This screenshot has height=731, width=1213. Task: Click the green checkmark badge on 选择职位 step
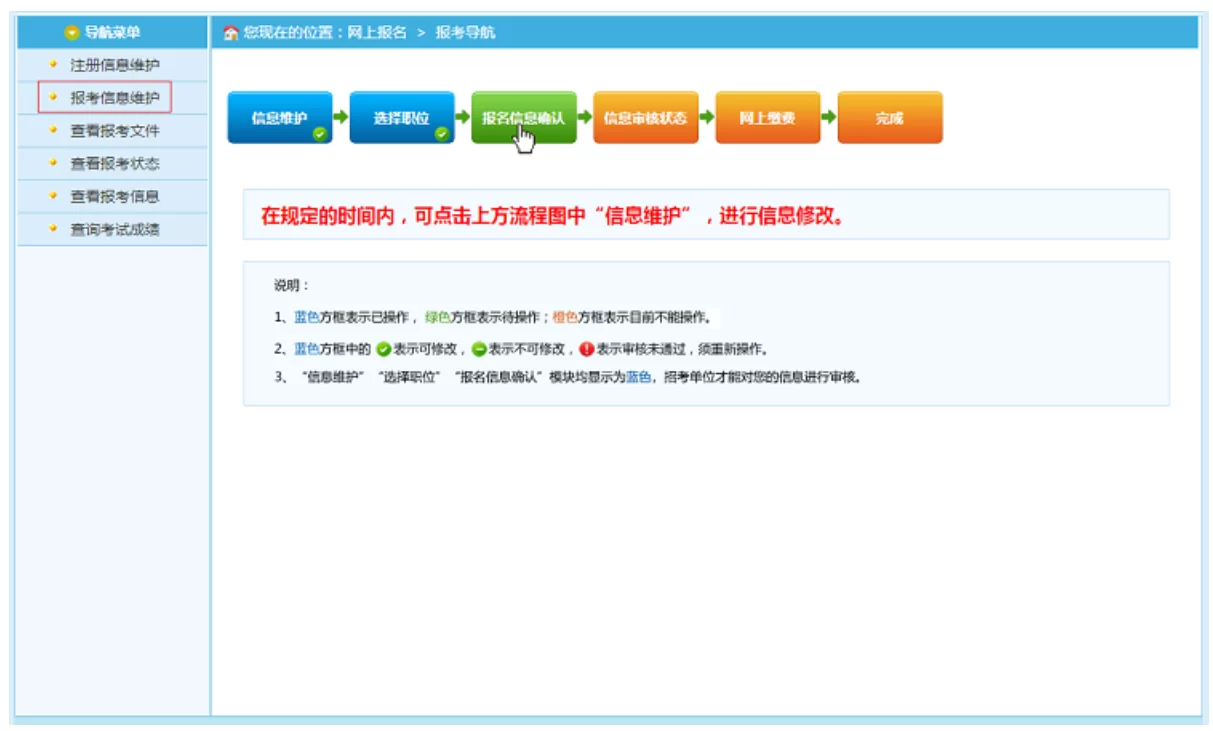click(442, 133)
